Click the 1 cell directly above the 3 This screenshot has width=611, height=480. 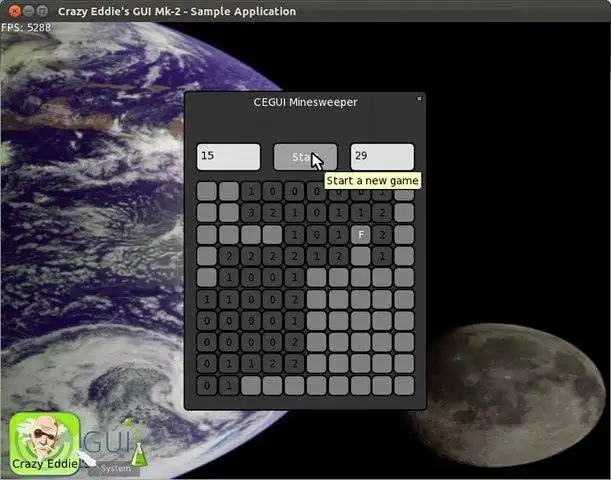pyautogui.click(x=251, y=191)
